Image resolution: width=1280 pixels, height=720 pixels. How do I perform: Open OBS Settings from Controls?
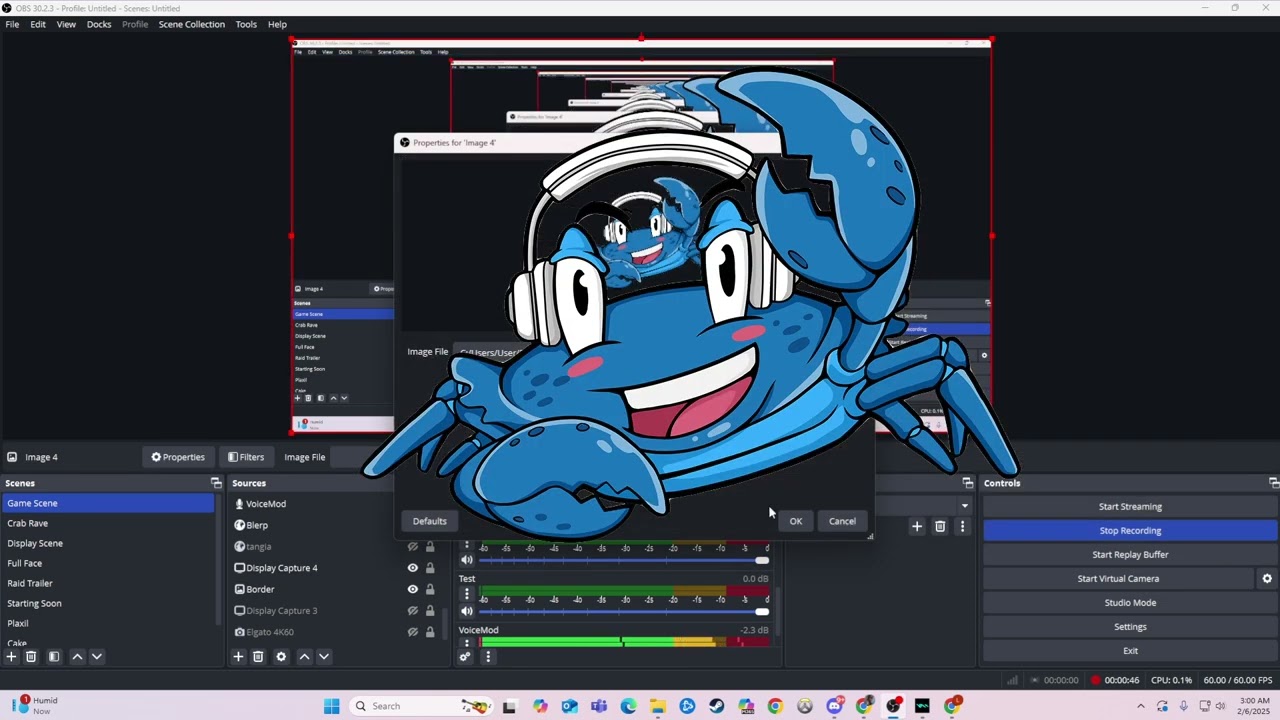[1130, 627]
